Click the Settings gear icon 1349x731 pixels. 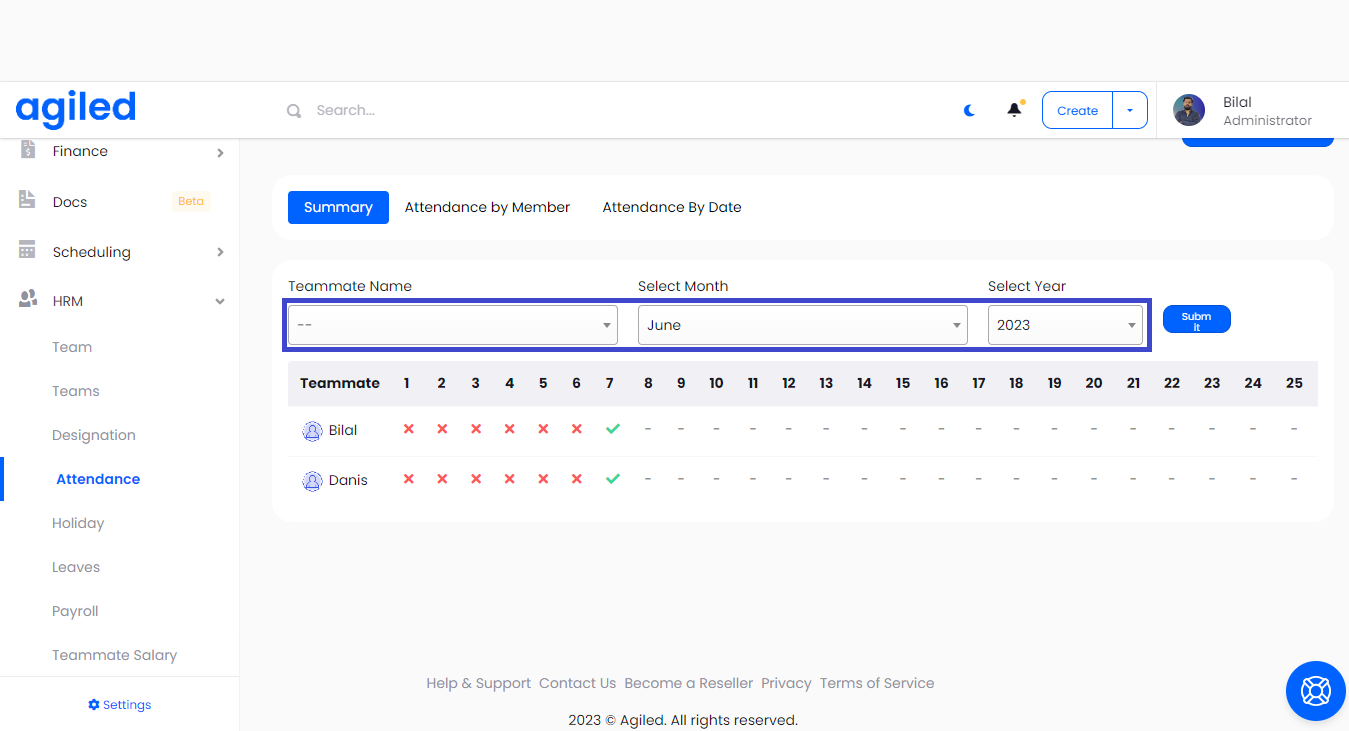point(94,705)
